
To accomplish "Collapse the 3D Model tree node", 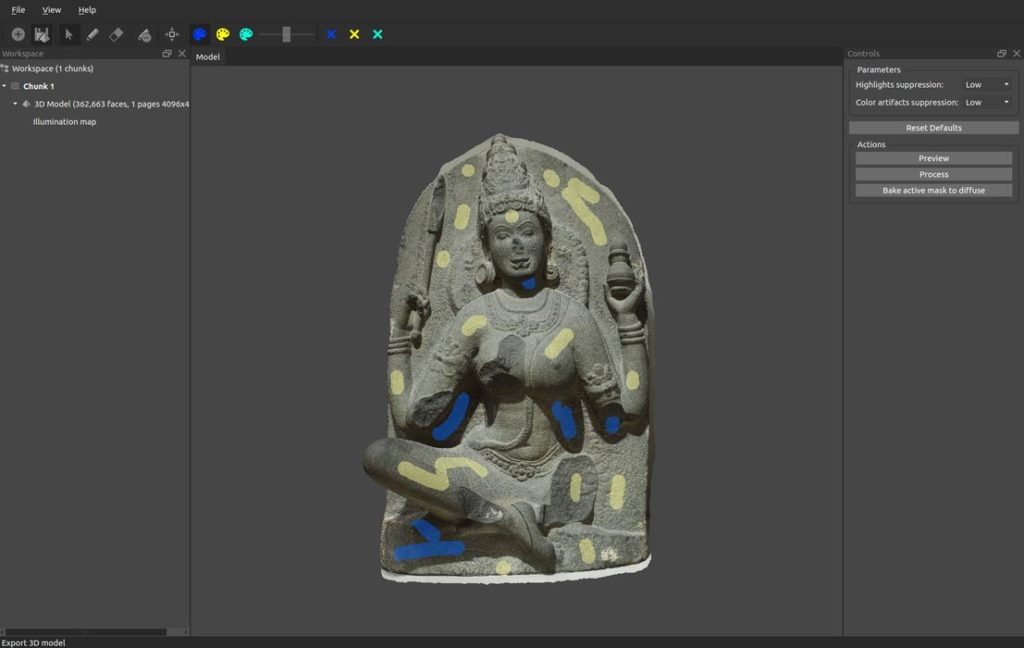I will coord(15,104).
